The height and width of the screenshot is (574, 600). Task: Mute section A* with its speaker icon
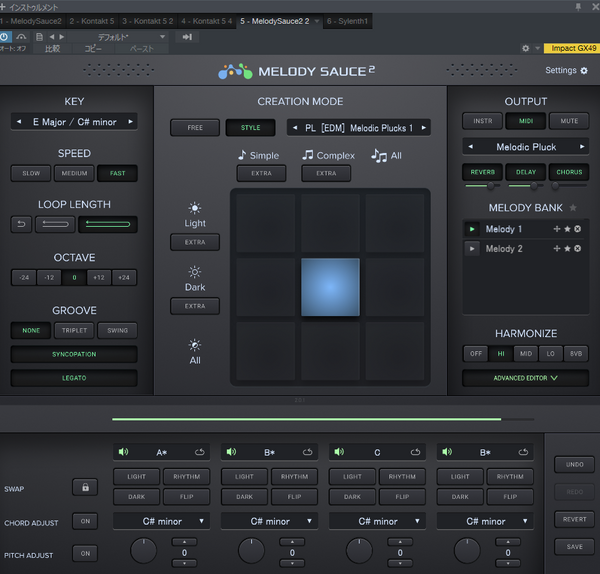point(123,452)
